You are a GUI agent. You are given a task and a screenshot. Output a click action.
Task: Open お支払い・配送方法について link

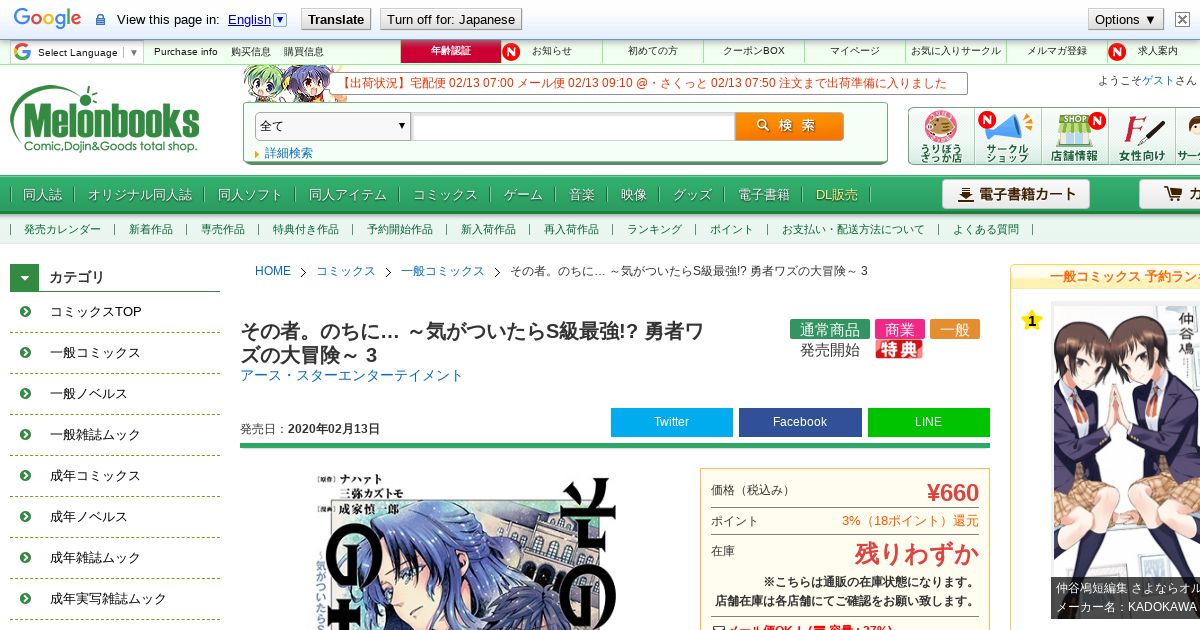pos(853,229)
